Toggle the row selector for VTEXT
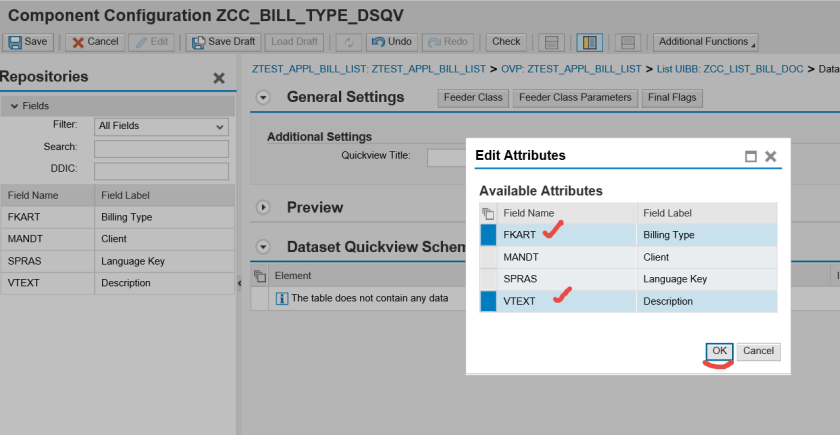Screen dimensions: 840x435 [488, 301]
